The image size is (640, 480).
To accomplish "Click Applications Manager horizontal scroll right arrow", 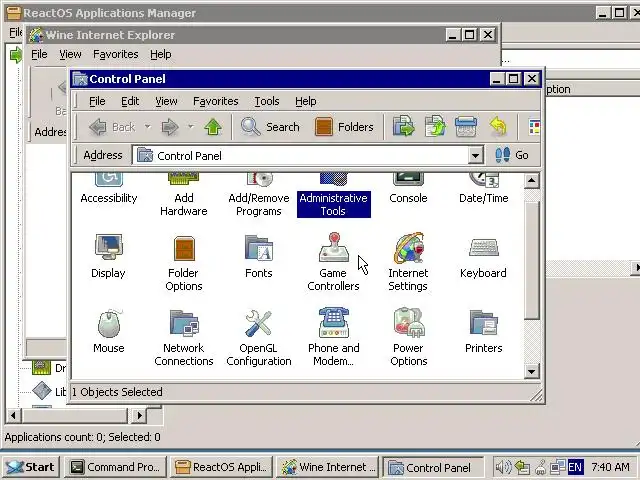I will (140, 416).
